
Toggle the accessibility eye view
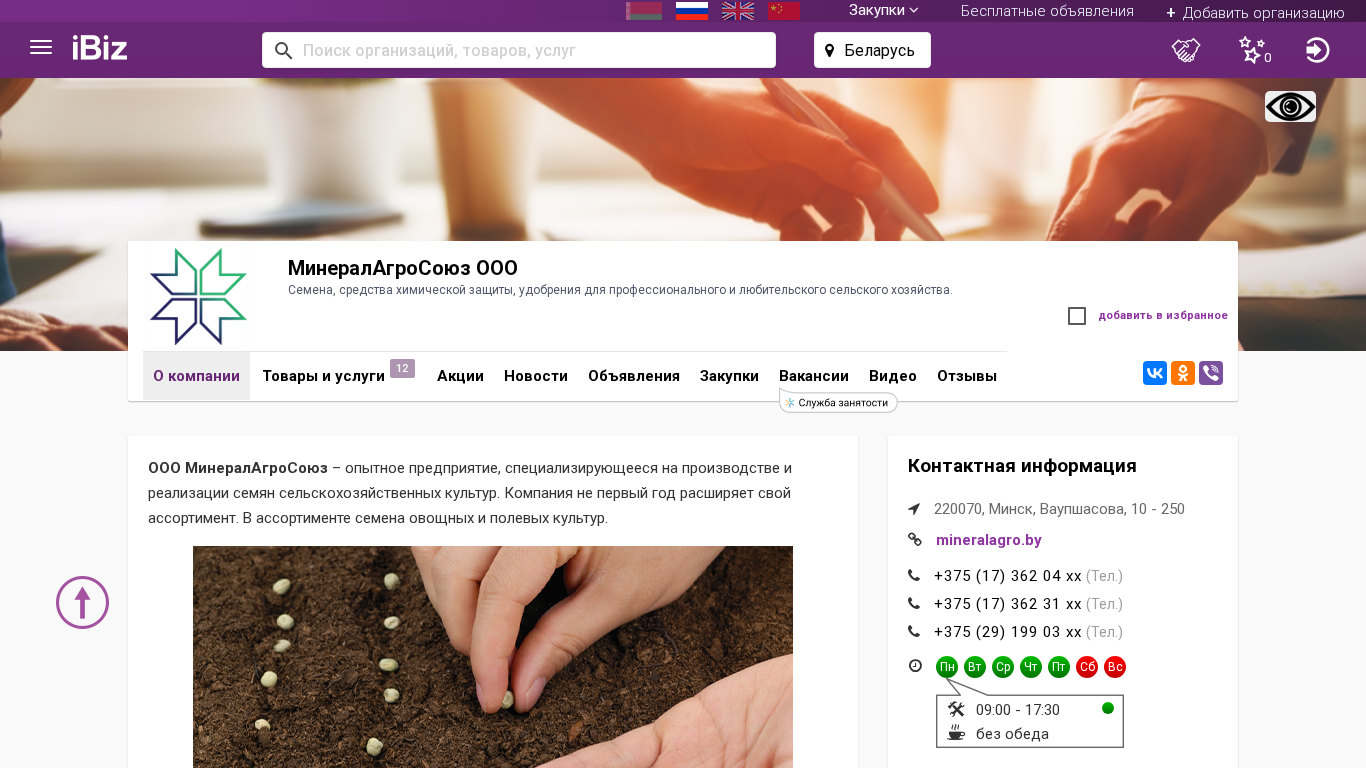pos(1290,107)
